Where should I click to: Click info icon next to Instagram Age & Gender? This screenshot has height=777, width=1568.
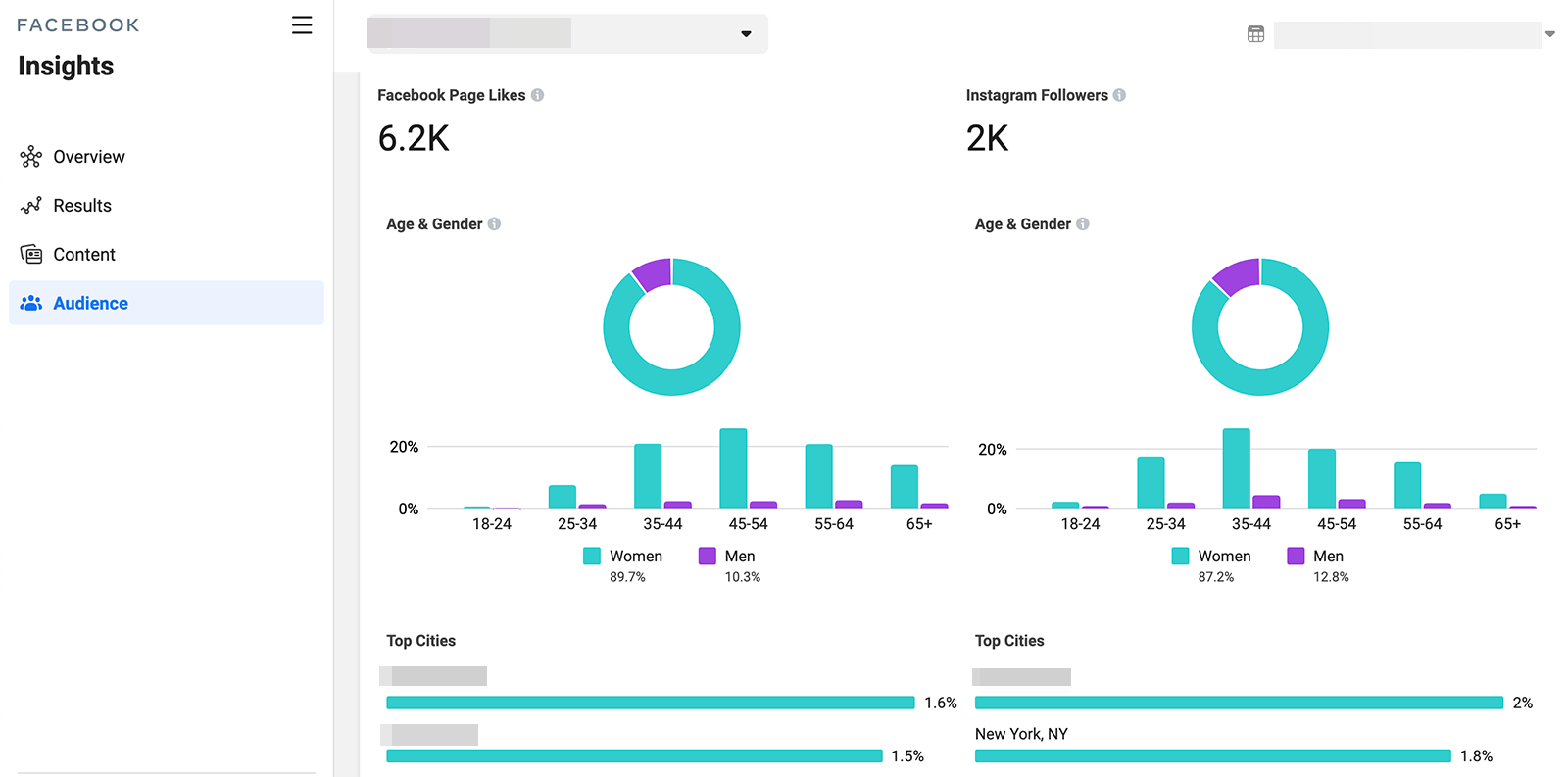(x=1083, y=223)
